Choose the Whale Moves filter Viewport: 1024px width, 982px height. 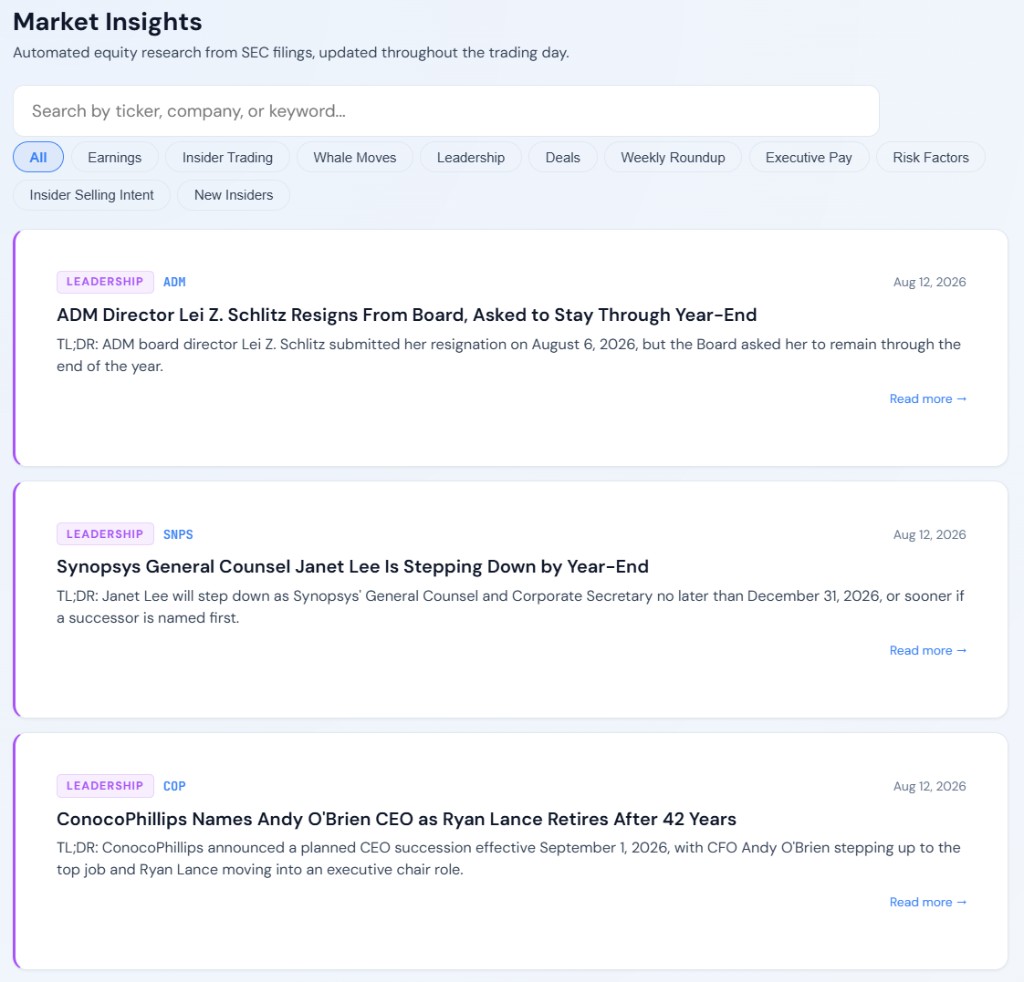355,157
